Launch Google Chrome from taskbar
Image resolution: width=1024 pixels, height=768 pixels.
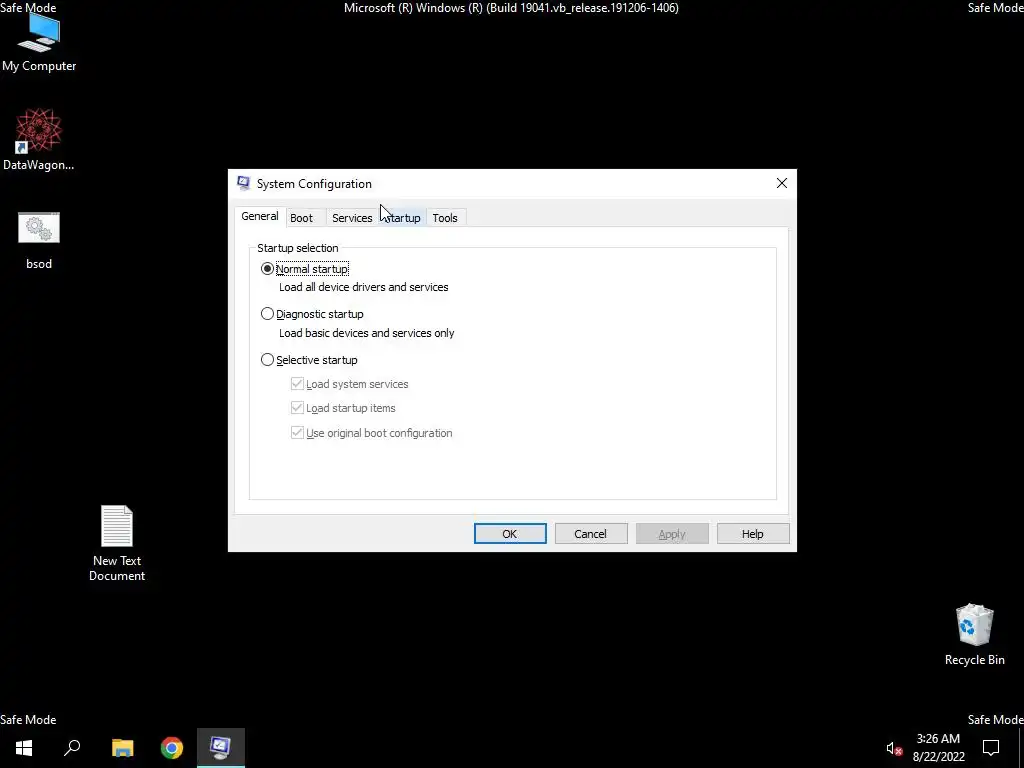point(172,747)
